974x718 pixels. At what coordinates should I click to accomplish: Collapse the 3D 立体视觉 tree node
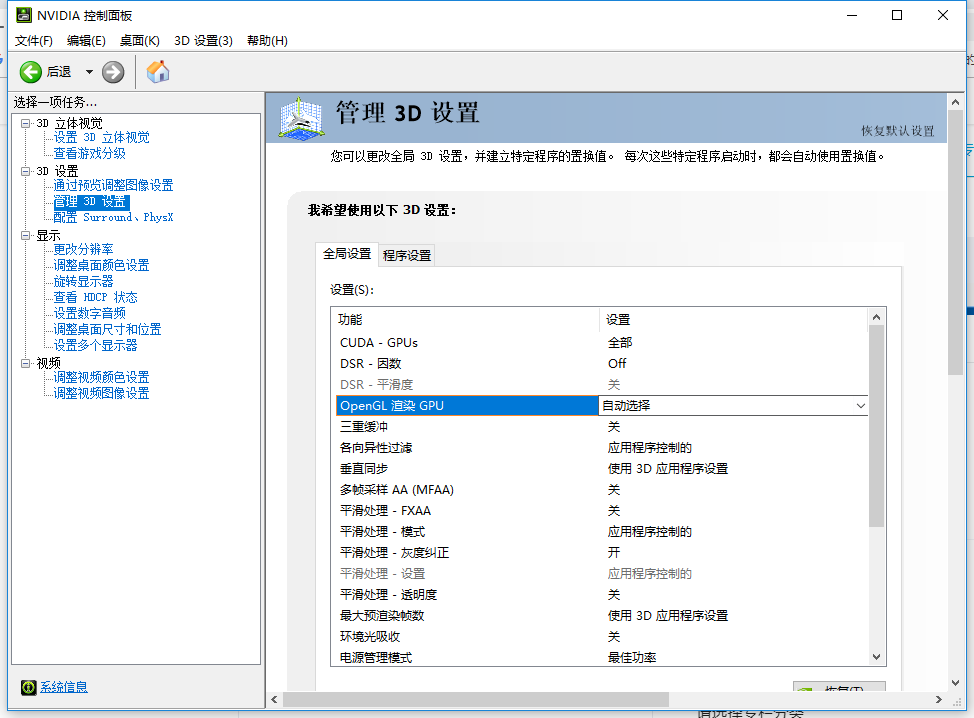click(x=25, y=123)
